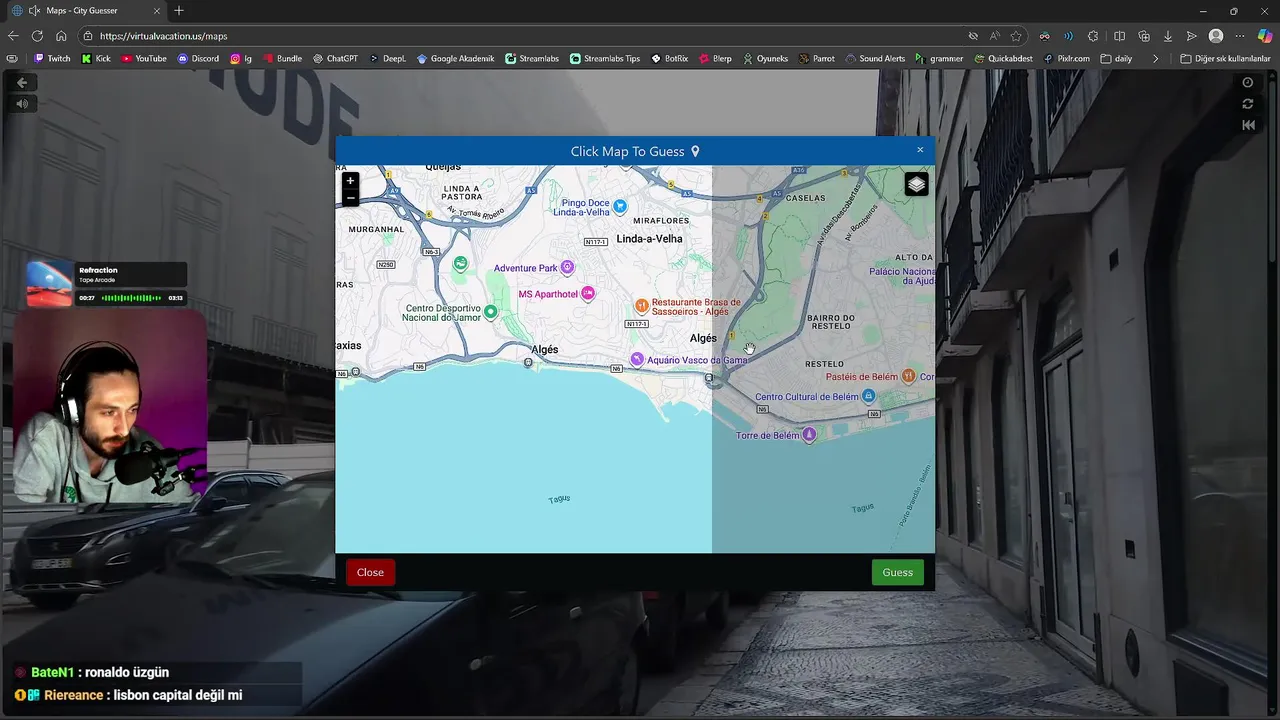
Task: Close the guess map dialog with X
Action: pos(920,150)
